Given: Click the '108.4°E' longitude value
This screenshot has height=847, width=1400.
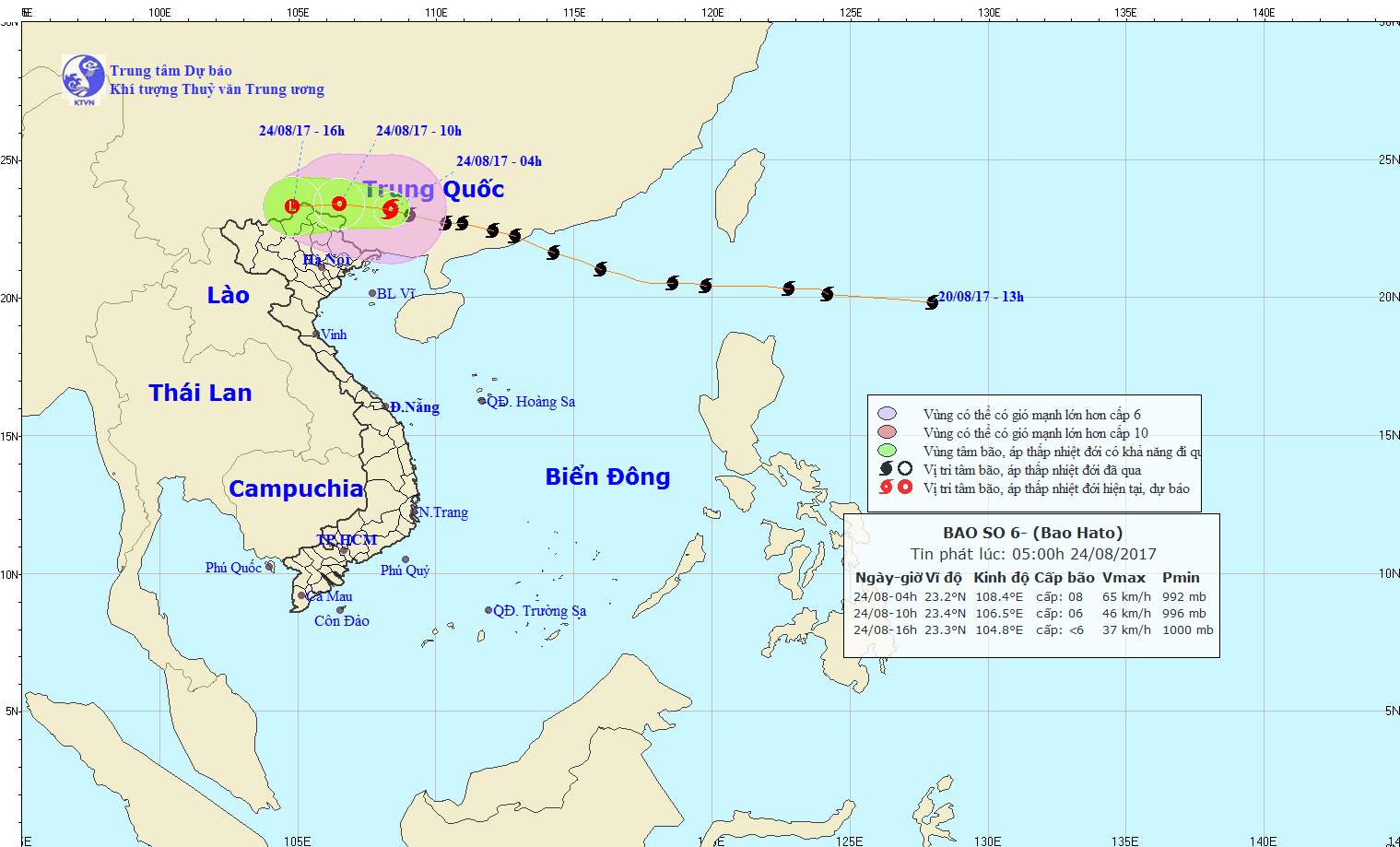Looking at the screenshot, I should pyautogui.click(x=999, y=597).
